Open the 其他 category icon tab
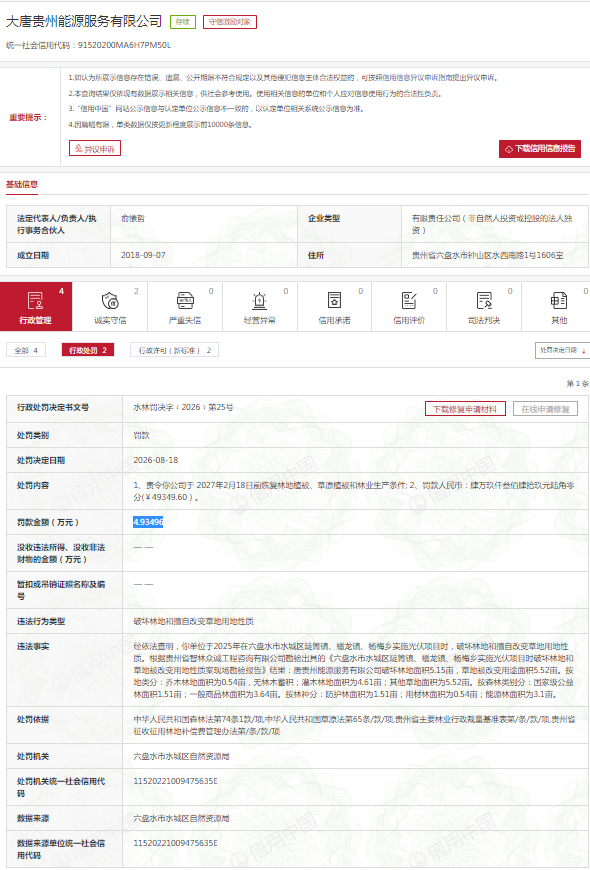Screen dimensions: 590x870 pos(558,301)
